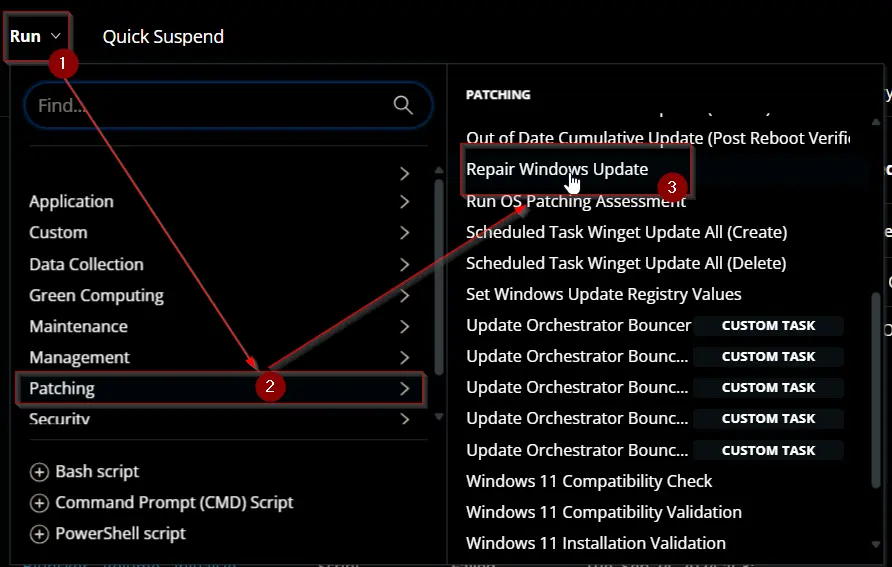Click plus icon beside Bash script
This screenshot has width=892, height=567.
(39, 472)
